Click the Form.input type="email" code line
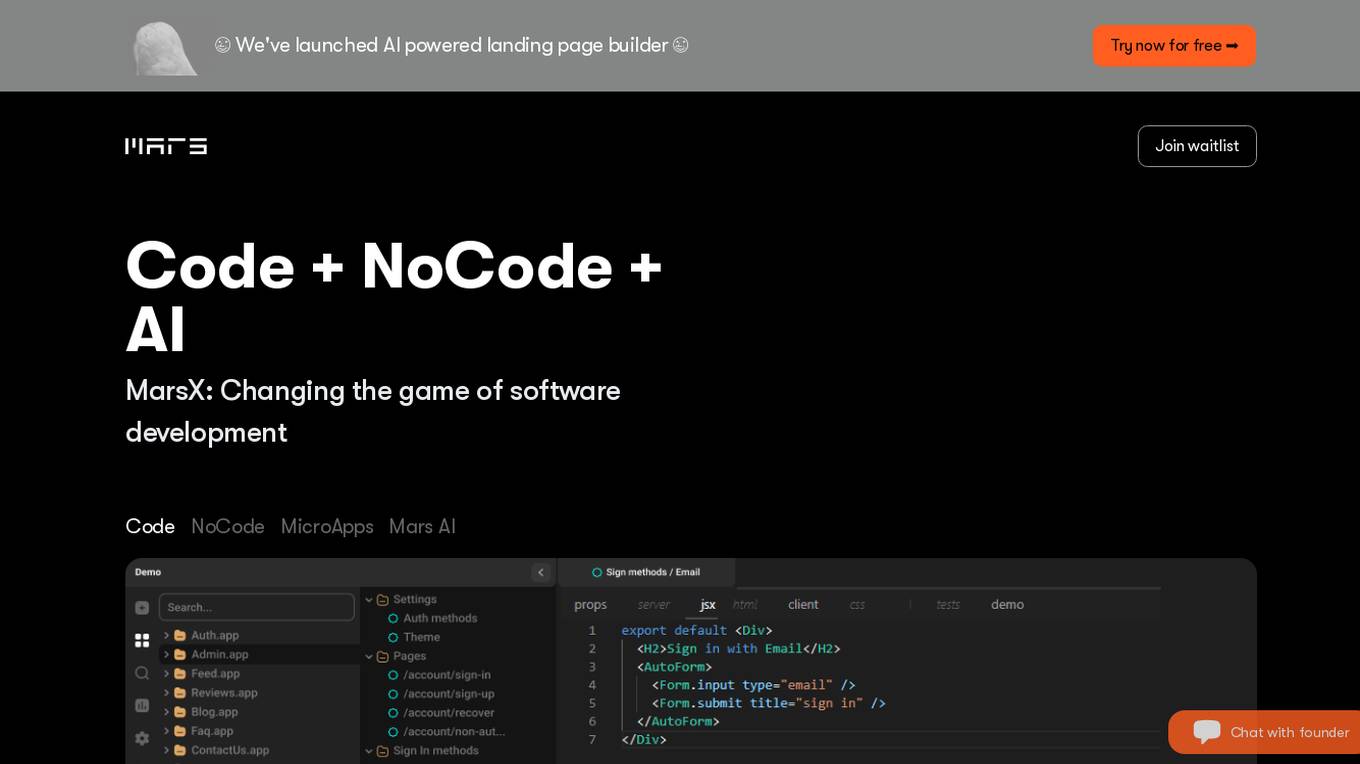The image size is (1360, 764). tap(754, 685)
